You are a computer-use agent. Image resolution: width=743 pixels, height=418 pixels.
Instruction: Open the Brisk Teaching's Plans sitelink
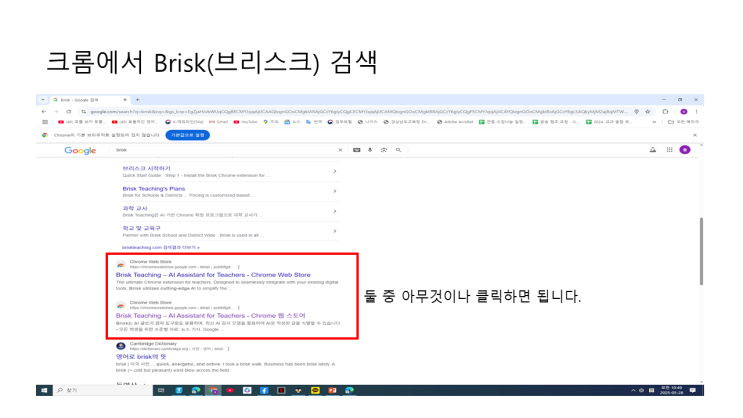154,189
